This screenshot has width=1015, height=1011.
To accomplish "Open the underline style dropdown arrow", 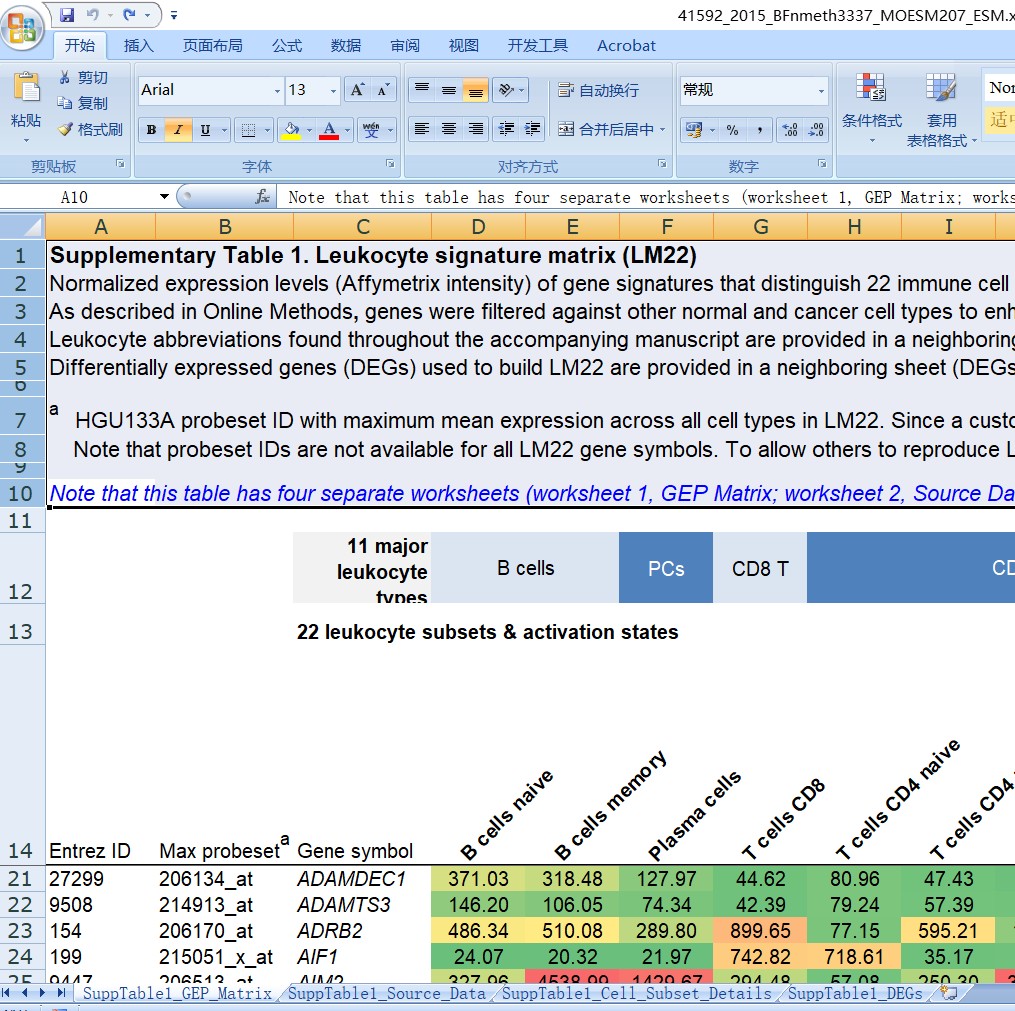I will coord(225,129).
